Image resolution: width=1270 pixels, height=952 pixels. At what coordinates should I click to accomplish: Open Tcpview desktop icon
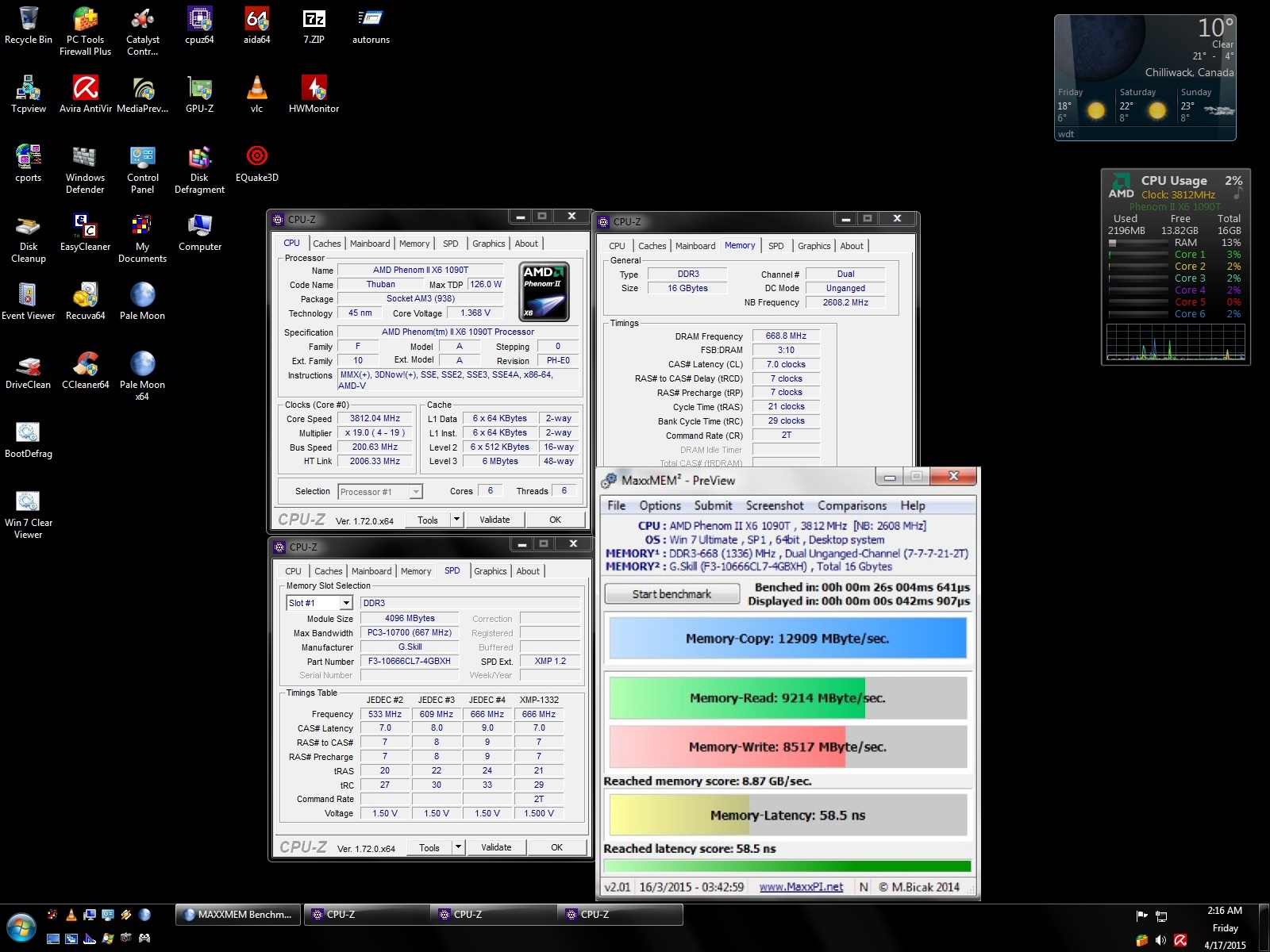coord(29,94)
